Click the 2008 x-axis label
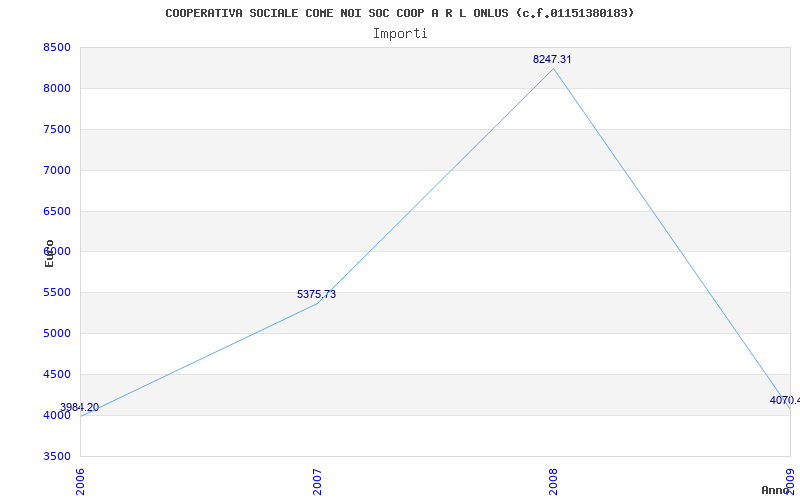This screenshot has height=500, width=800. pyautogui.click(x=553, y=480)
